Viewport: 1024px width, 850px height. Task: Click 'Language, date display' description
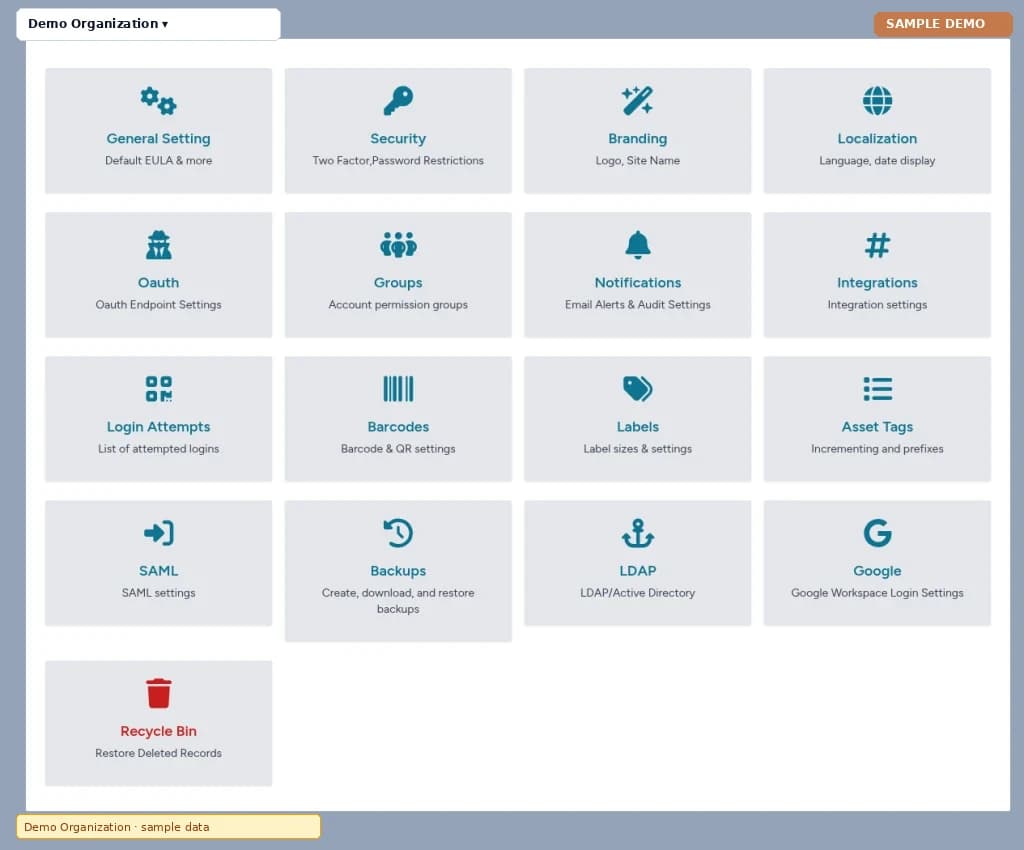tap(877, 161)
